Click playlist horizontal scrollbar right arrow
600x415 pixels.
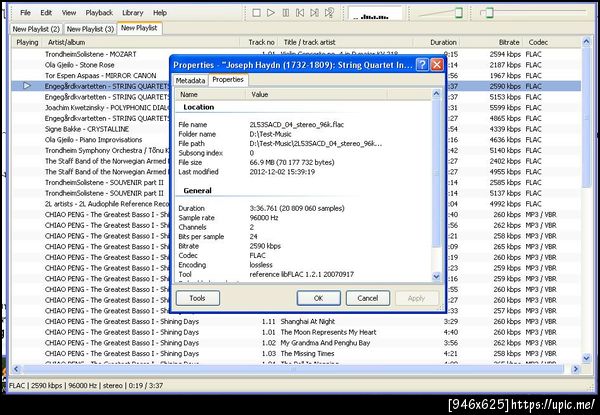pos(575,369)
